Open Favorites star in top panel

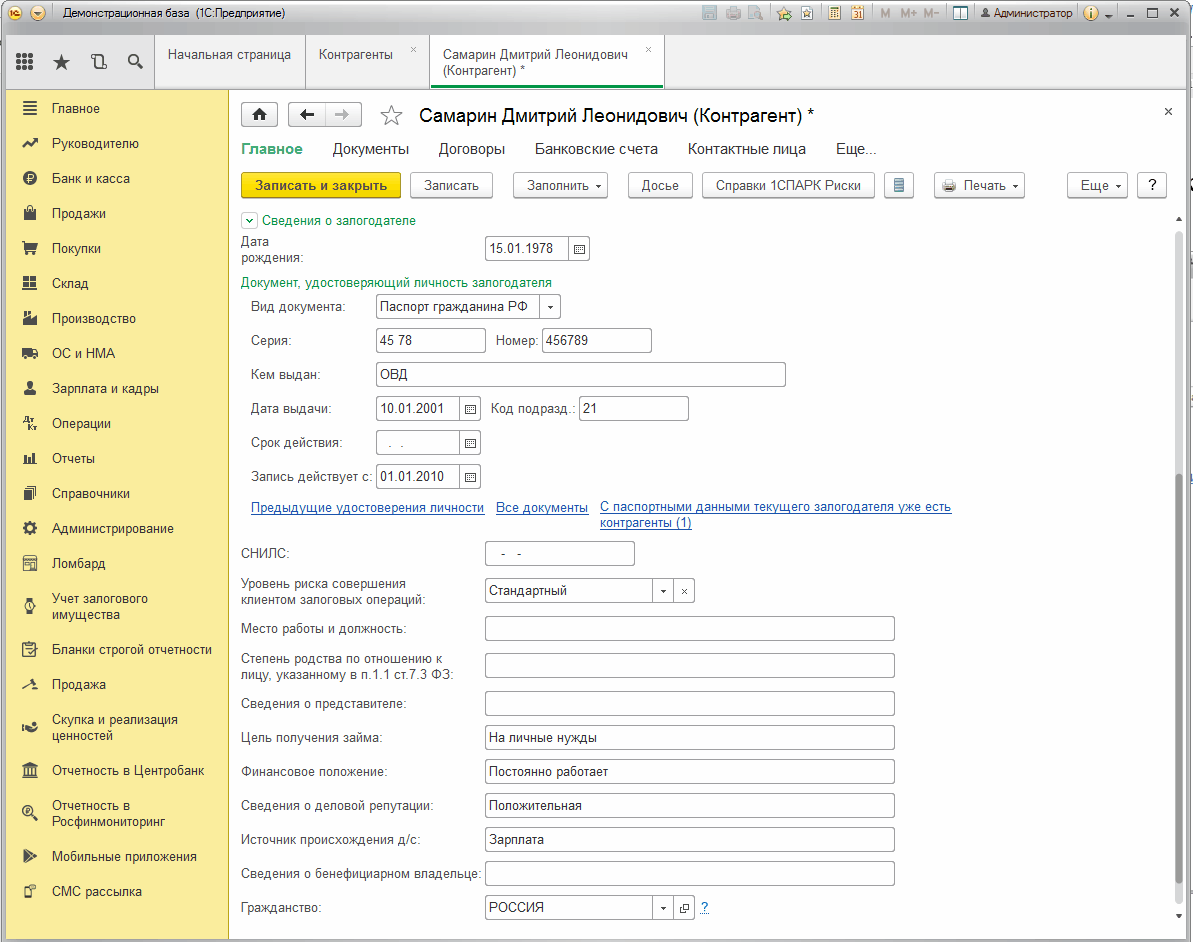62,62
